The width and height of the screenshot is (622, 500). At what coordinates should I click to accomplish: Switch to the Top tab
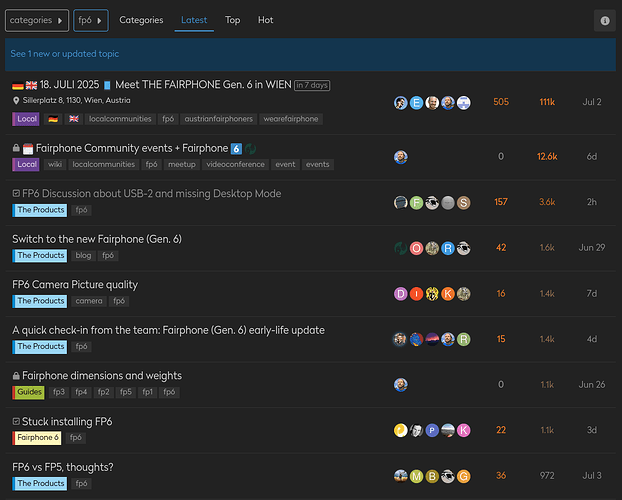tap(232, 20)
